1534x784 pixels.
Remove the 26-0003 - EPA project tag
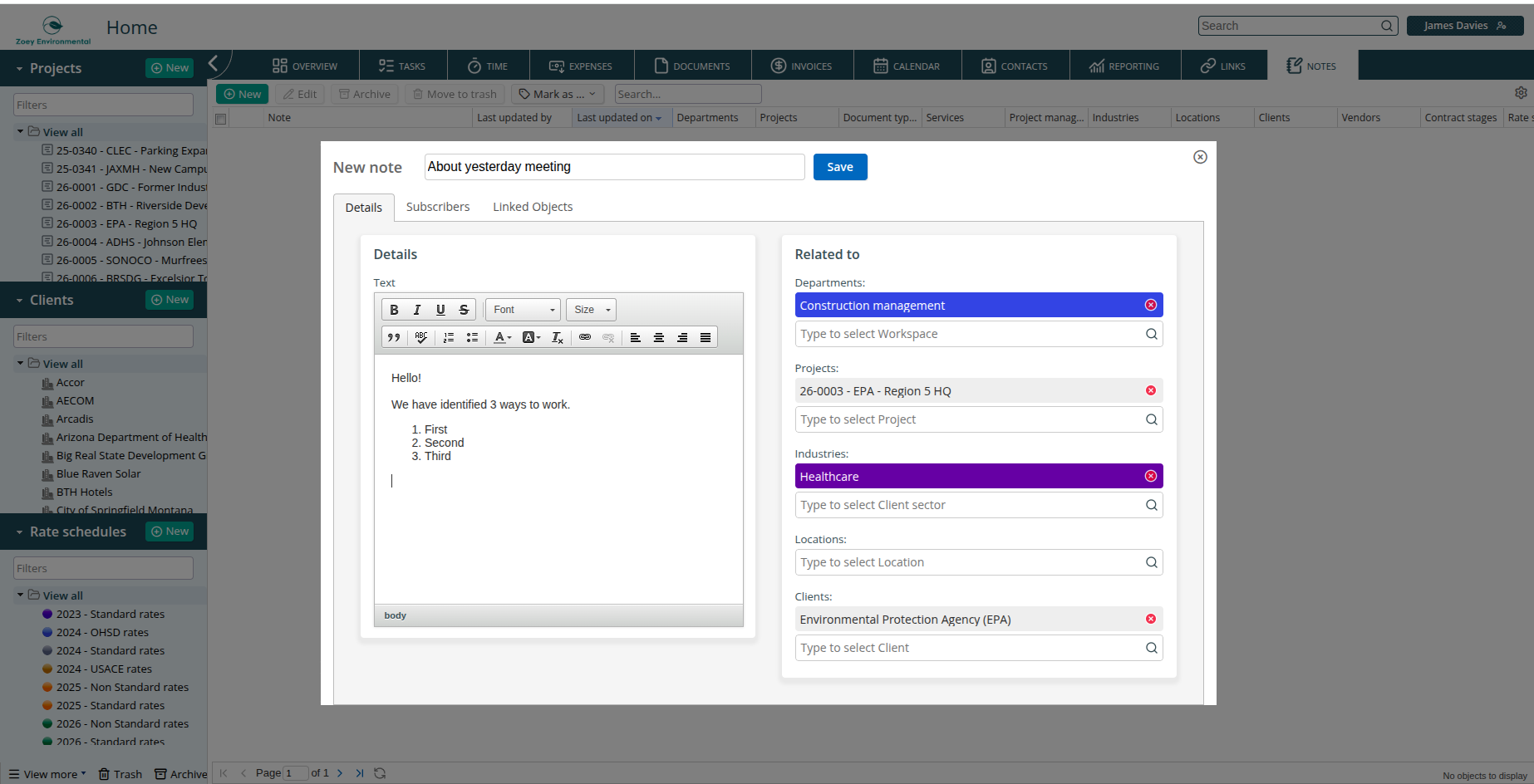tap(1151, 390)
